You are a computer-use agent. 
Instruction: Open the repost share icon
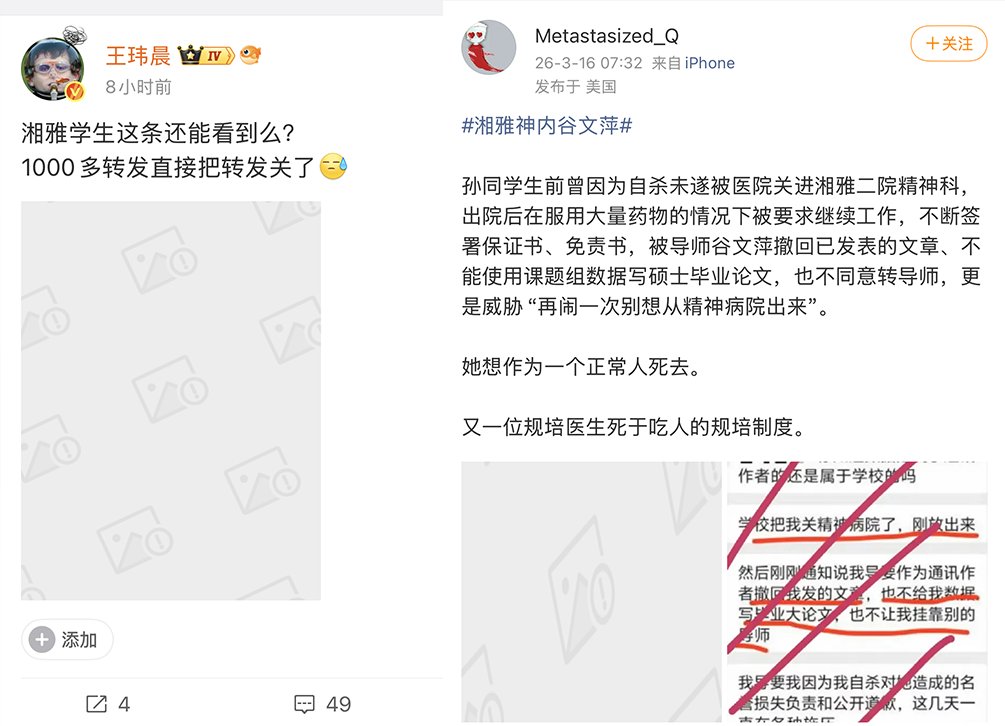96,704
